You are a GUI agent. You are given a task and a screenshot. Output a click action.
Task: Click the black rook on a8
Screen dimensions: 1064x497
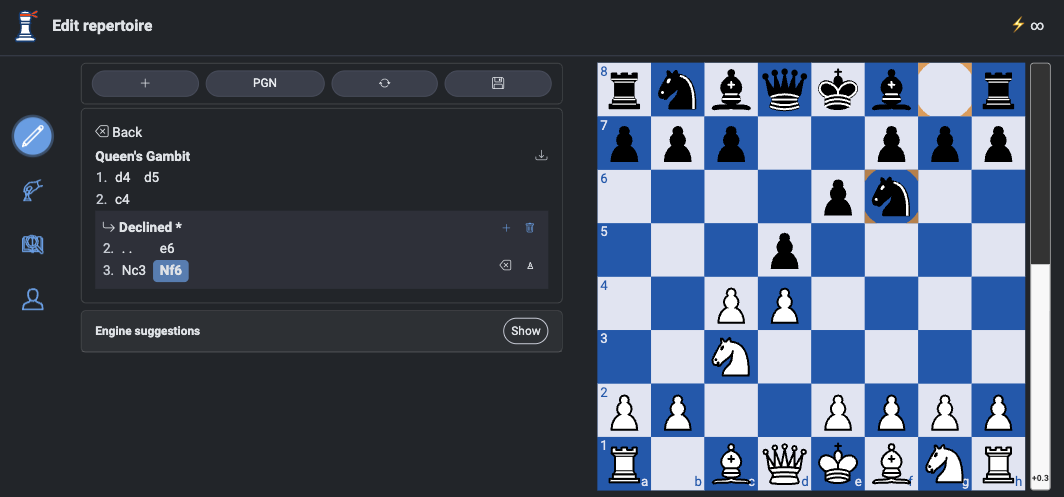[624, 89]
